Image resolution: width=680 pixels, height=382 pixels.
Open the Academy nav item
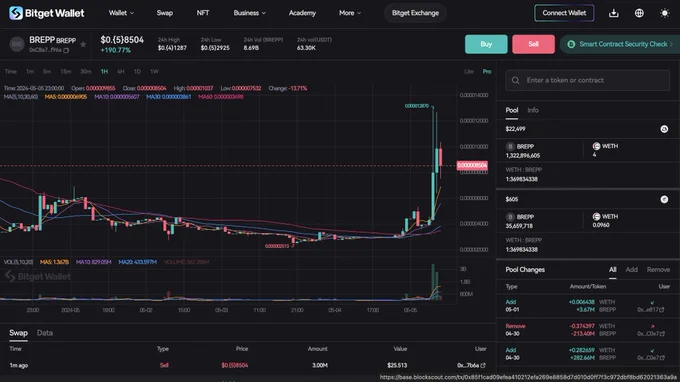(x=302, y=13)
